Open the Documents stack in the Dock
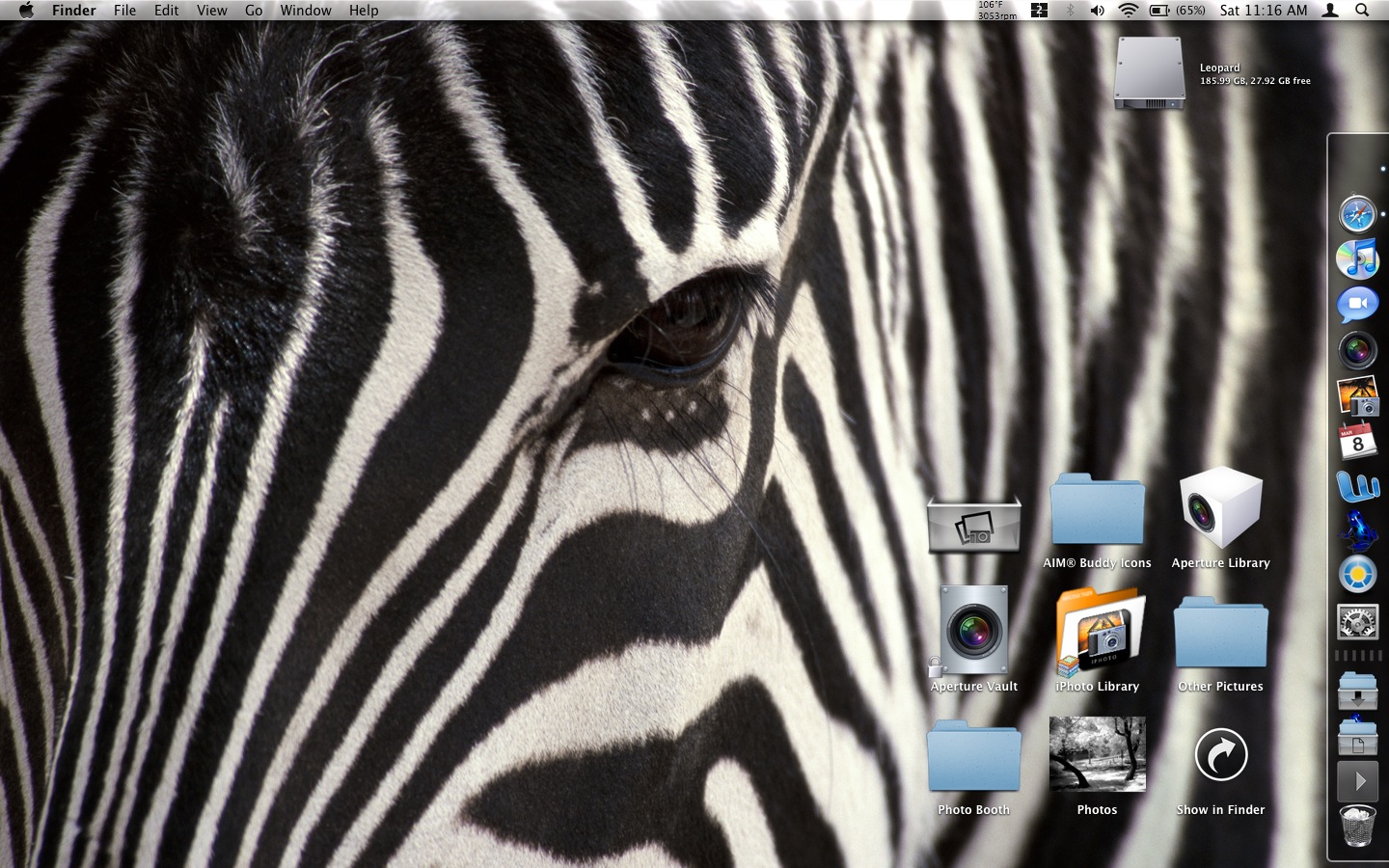This screenshot has width=1389, height=868. [x=1357, y=736]
